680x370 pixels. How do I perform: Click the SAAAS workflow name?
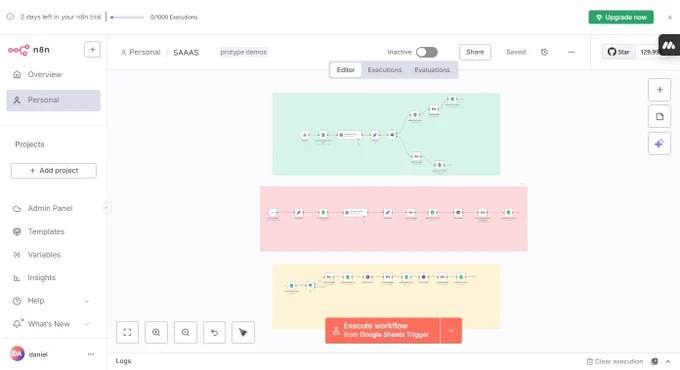pyautogui.click(x=186, y=52)
